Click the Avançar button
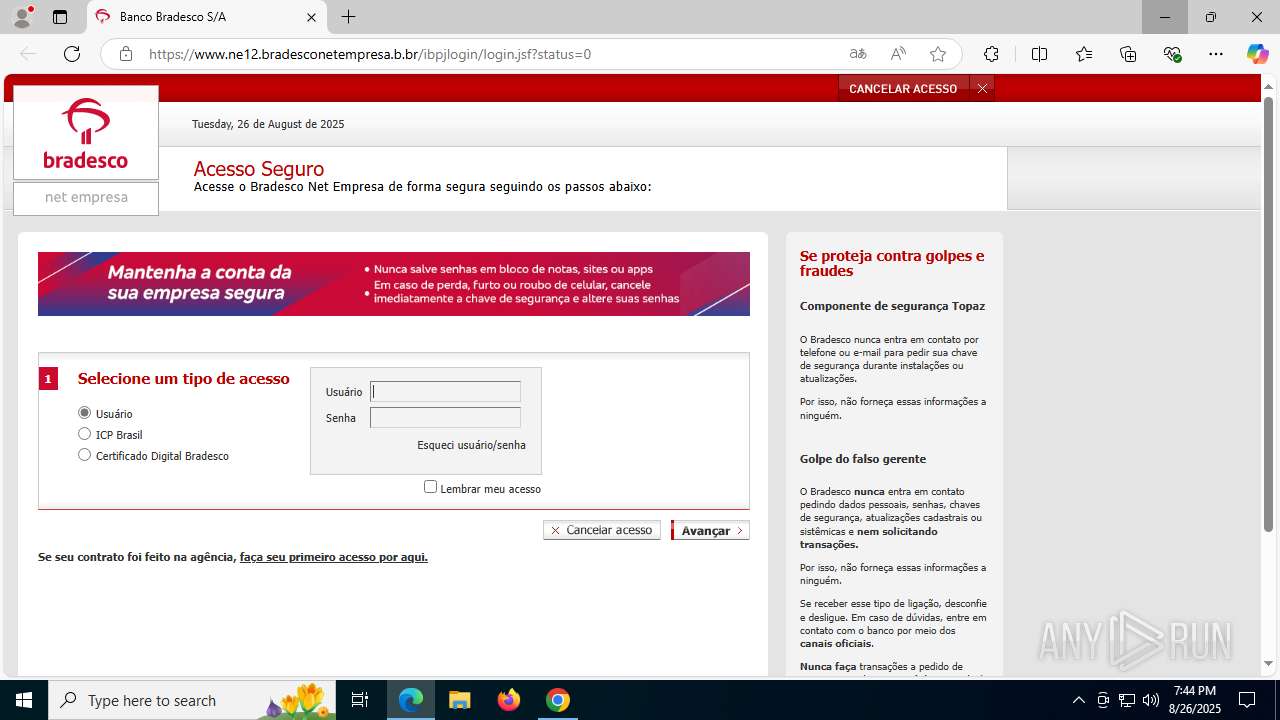This screenshot has width=1280, height=720. [x=710, y=531]
